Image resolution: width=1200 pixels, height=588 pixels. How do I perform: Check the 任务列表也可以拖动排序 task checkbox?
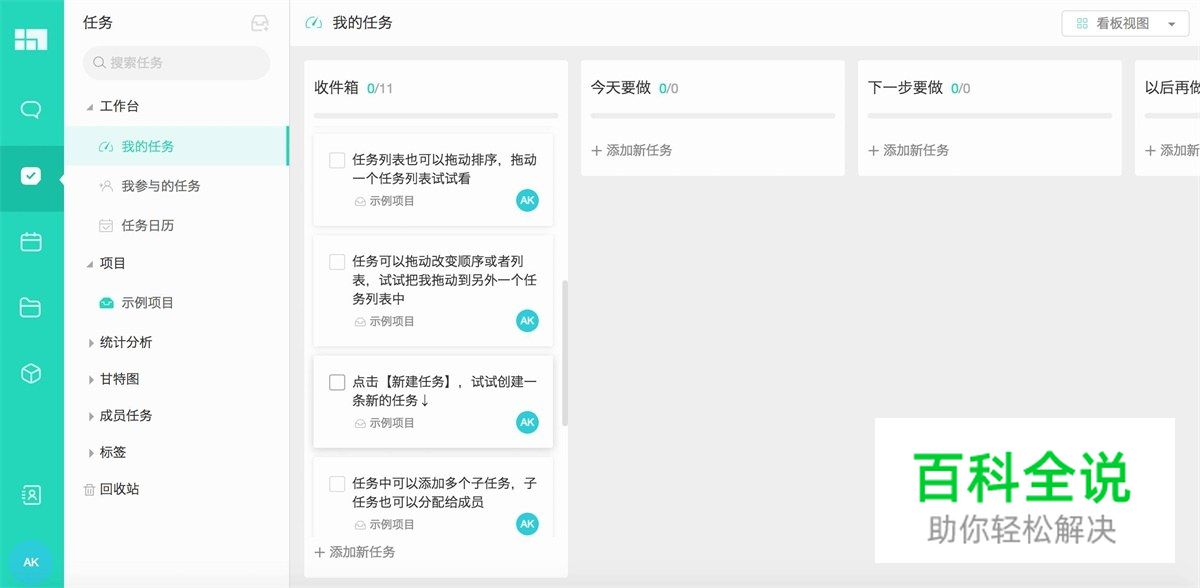pos(337,160)
